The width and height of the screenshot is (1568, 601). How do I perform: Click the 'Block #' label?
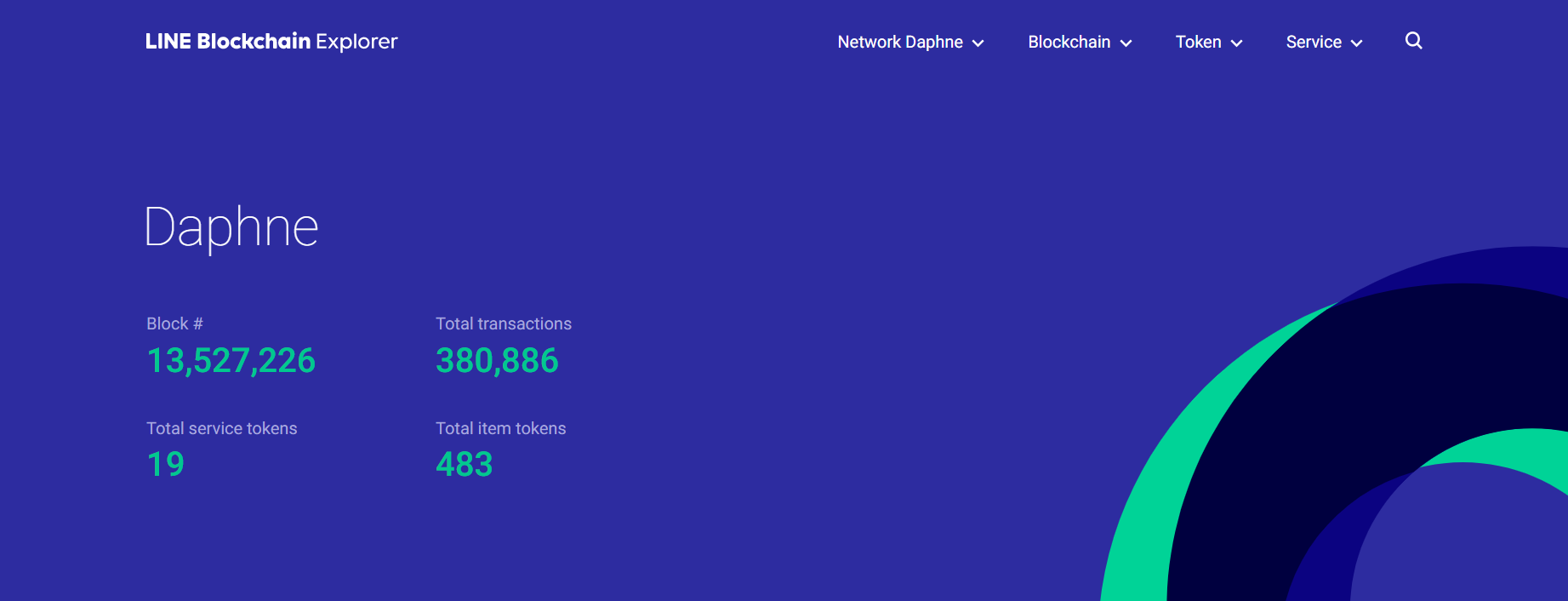[174, 323]
